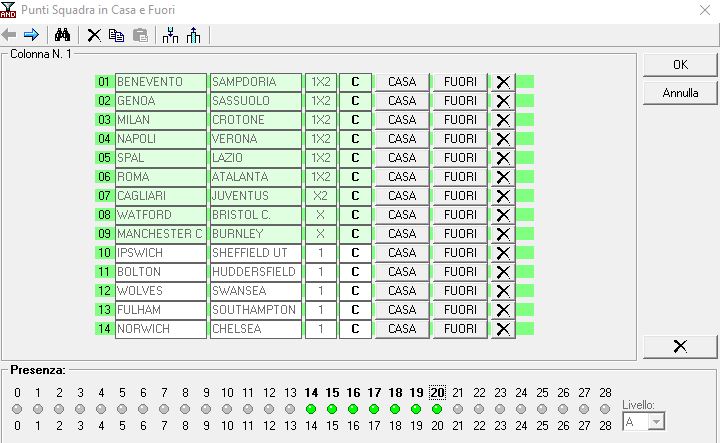Click the down-arrow columns toolbar icon

(170, 35)
